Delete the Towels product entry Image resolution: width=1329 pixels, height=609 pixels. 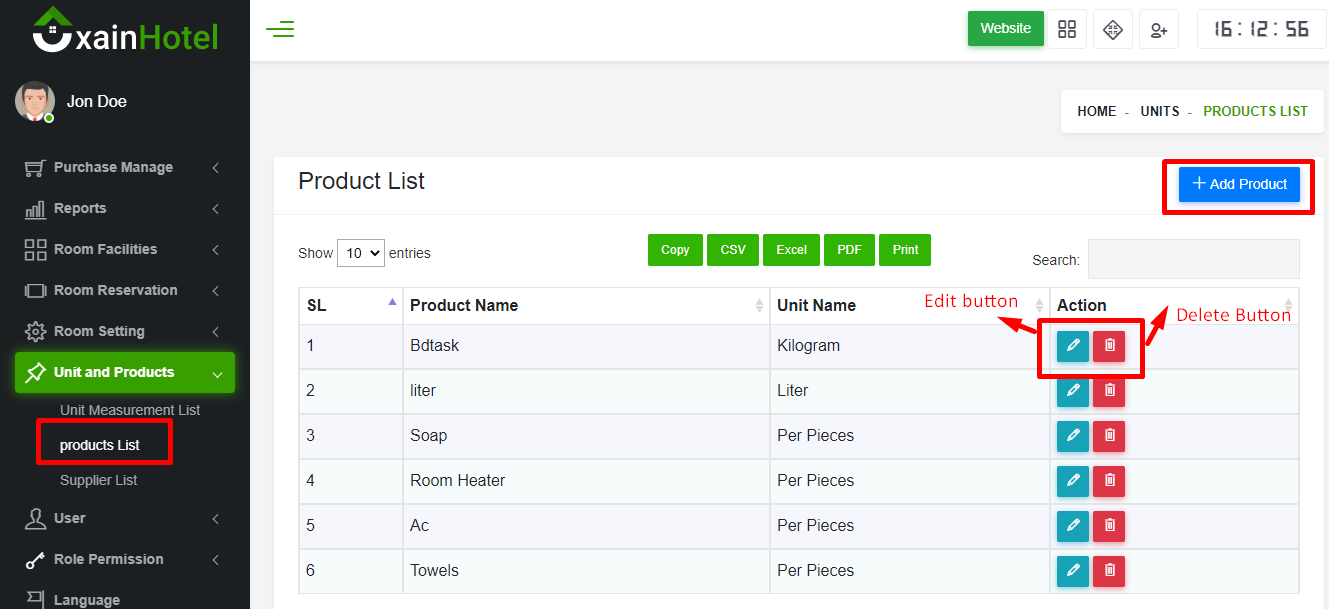[1109, 571]
